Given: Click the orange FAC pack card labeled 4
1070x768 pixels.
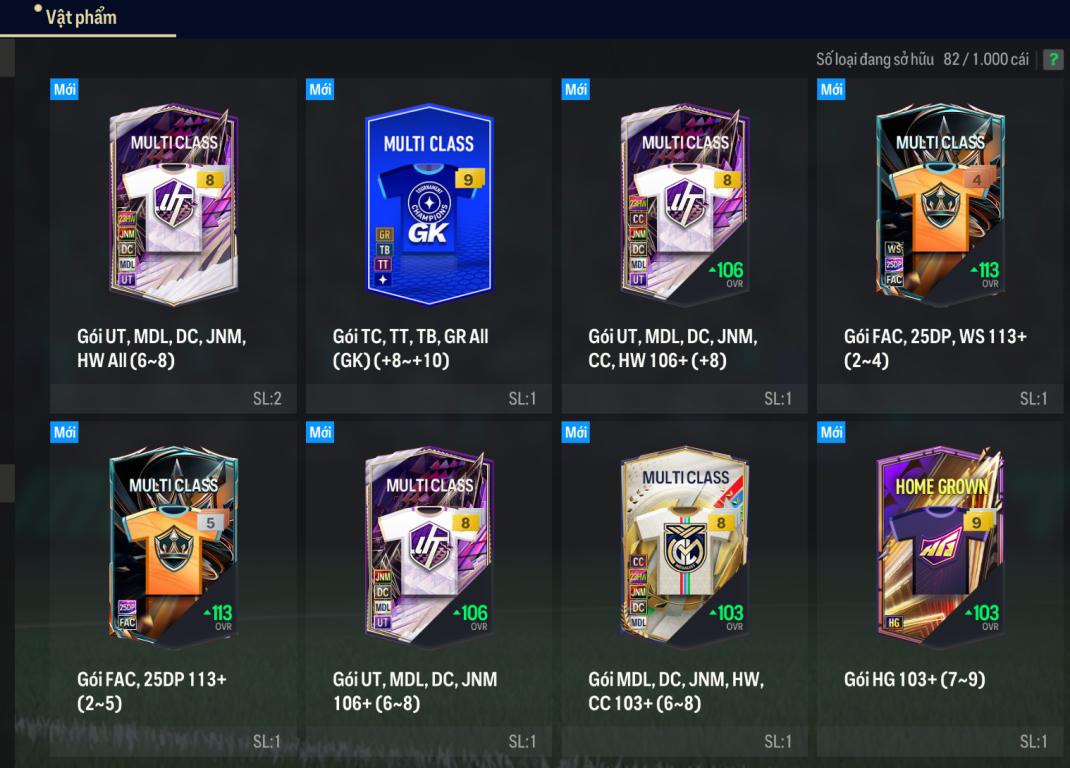Looking at the screenshot, I should (x=940, y=203).
